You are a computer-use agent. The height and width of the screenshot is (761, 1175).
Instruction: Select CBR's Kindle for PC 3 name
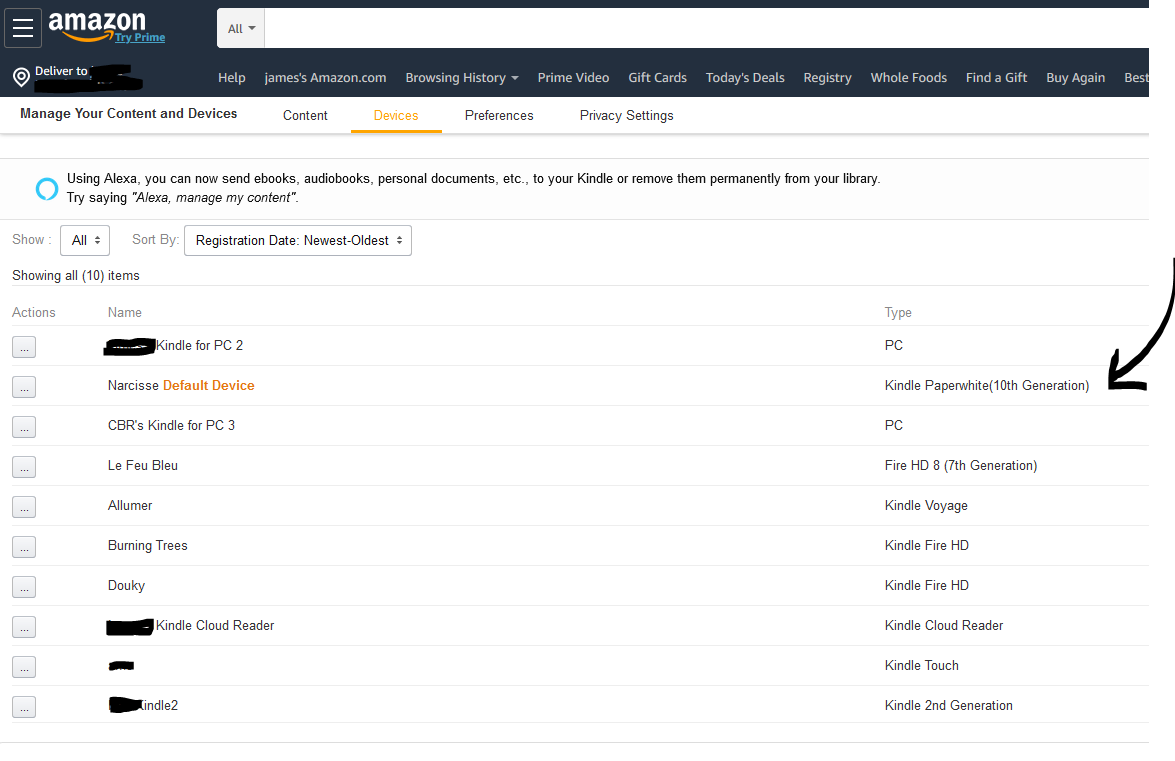point(171,425)
